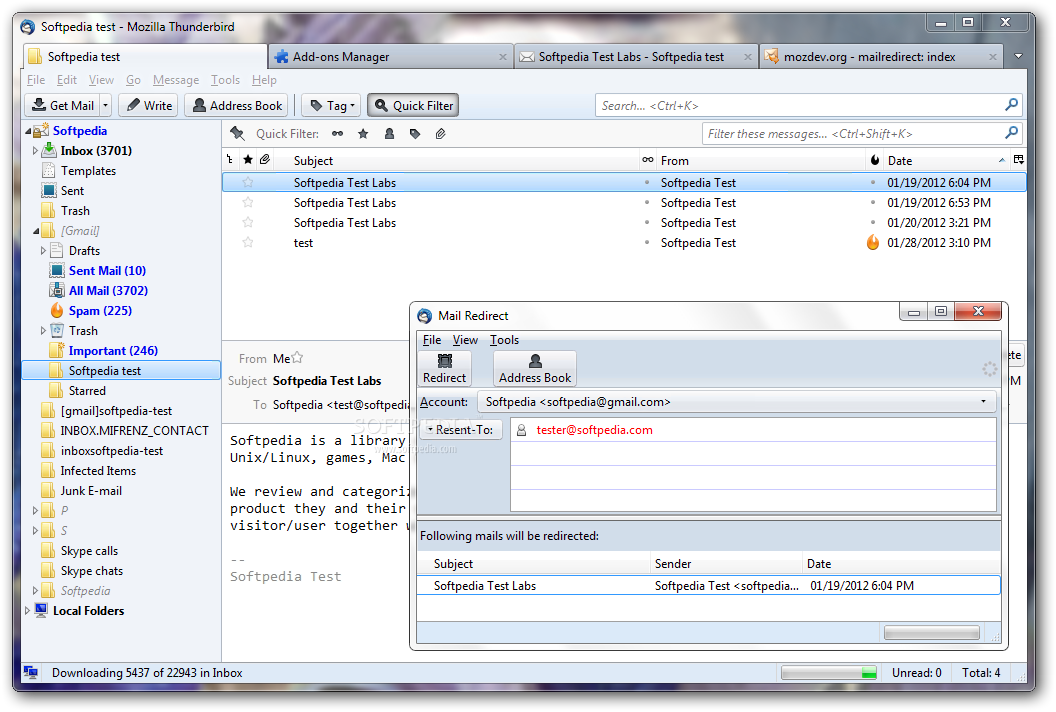Sort messages by Subject column header
Viewport: 1056px width, 712px height.
(457, 160)
